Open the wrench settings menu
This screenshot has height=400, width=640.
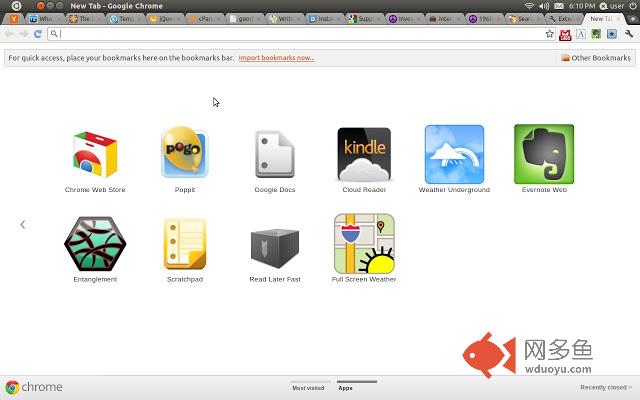click(629, 34)
